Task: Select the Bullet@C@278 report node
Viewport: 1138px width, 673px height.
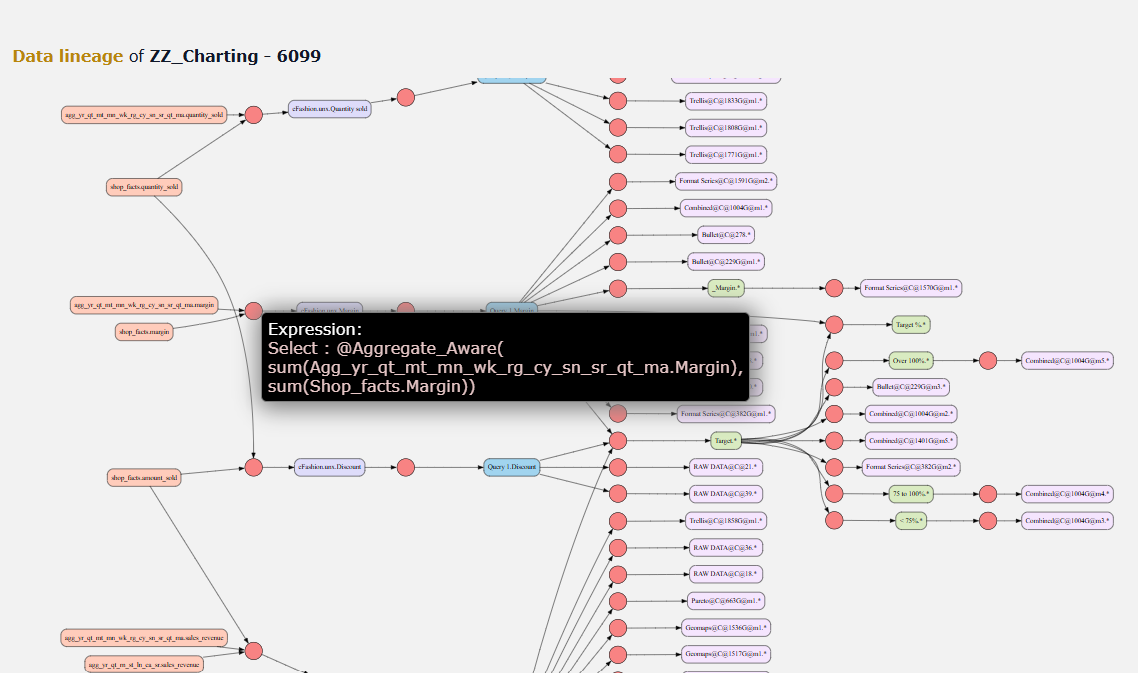Action: (726, 234)
